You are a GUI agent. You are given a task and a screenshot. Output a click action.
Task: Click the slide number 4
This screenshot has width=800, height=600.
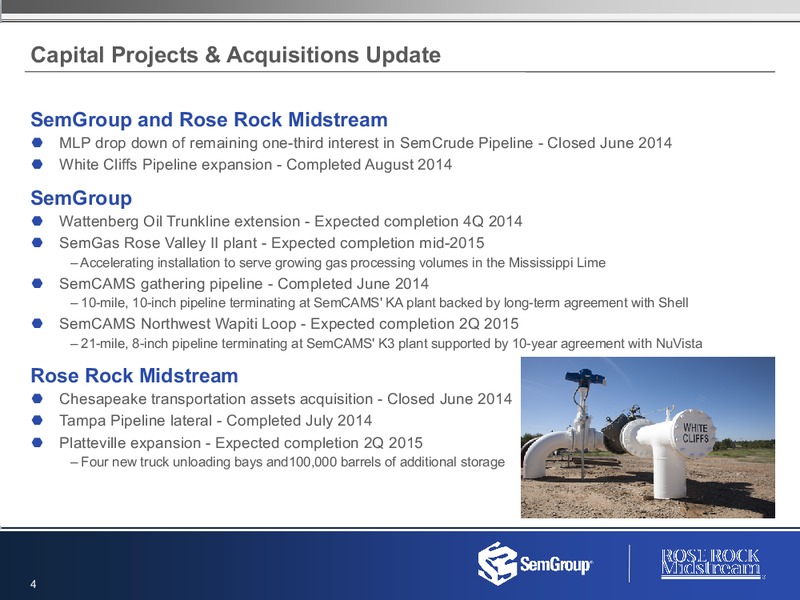click(34, 585)
